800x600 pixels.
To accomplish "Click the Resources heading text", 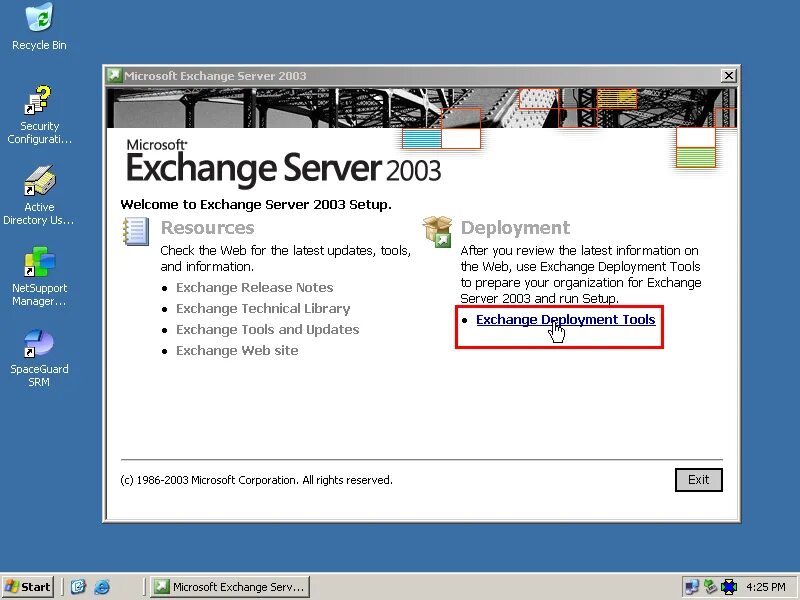I will [207, 228].
